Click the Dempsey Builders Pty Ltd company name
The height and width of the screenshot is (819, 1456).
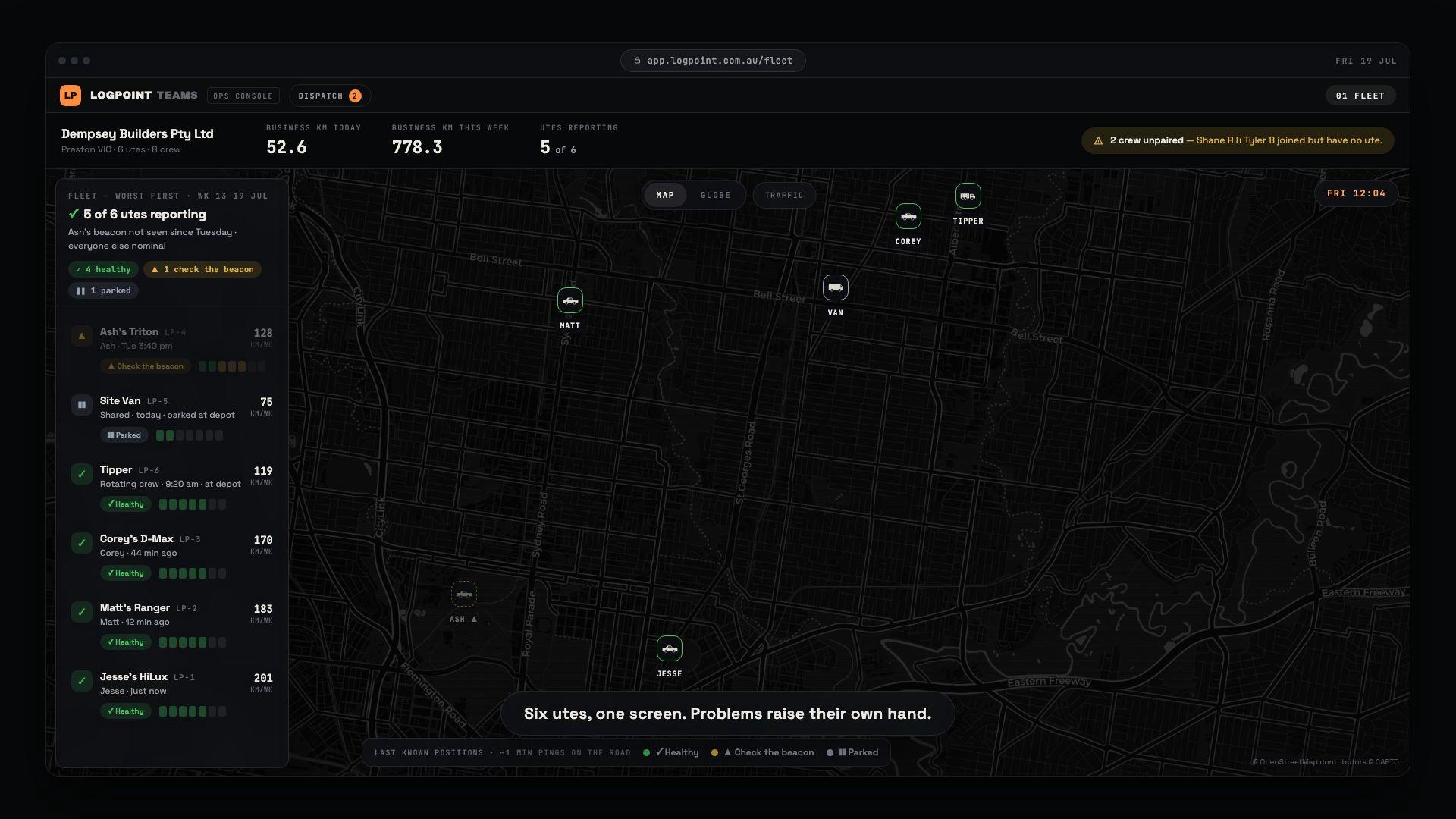(x=137, y=134)
